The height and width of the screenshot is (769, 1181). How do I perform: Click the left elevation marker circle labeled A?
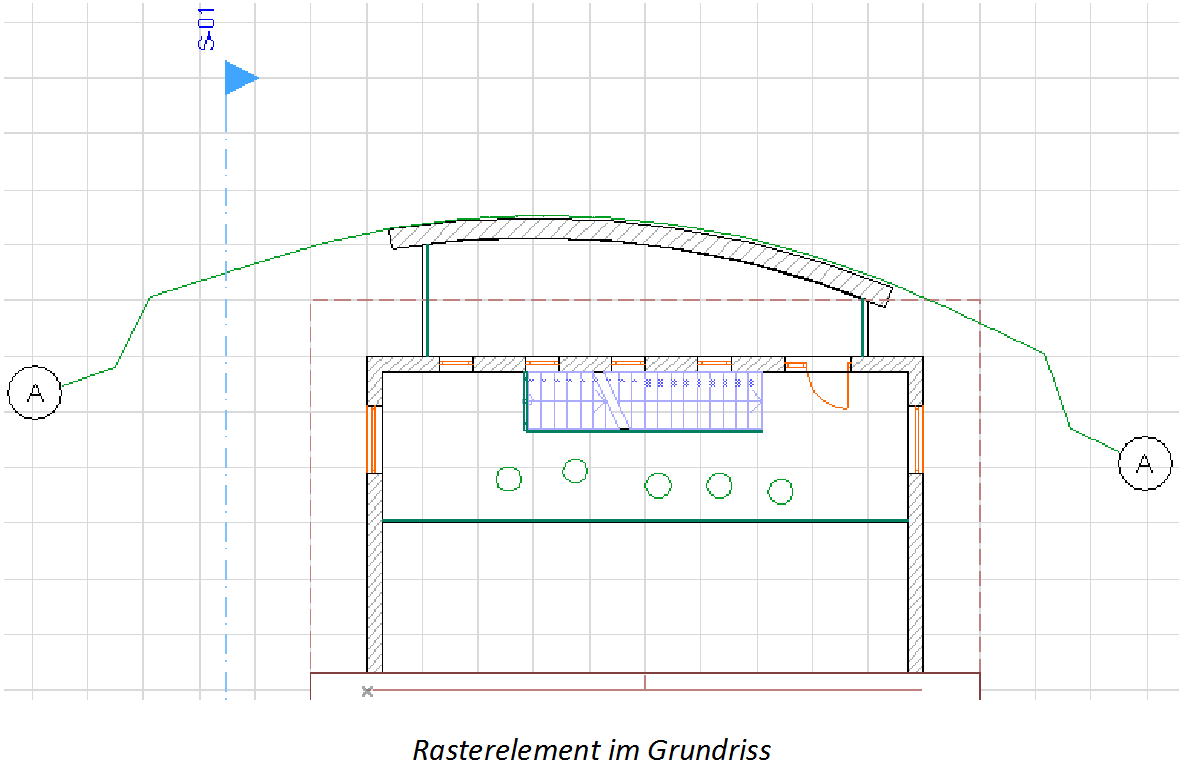(36, 393)
